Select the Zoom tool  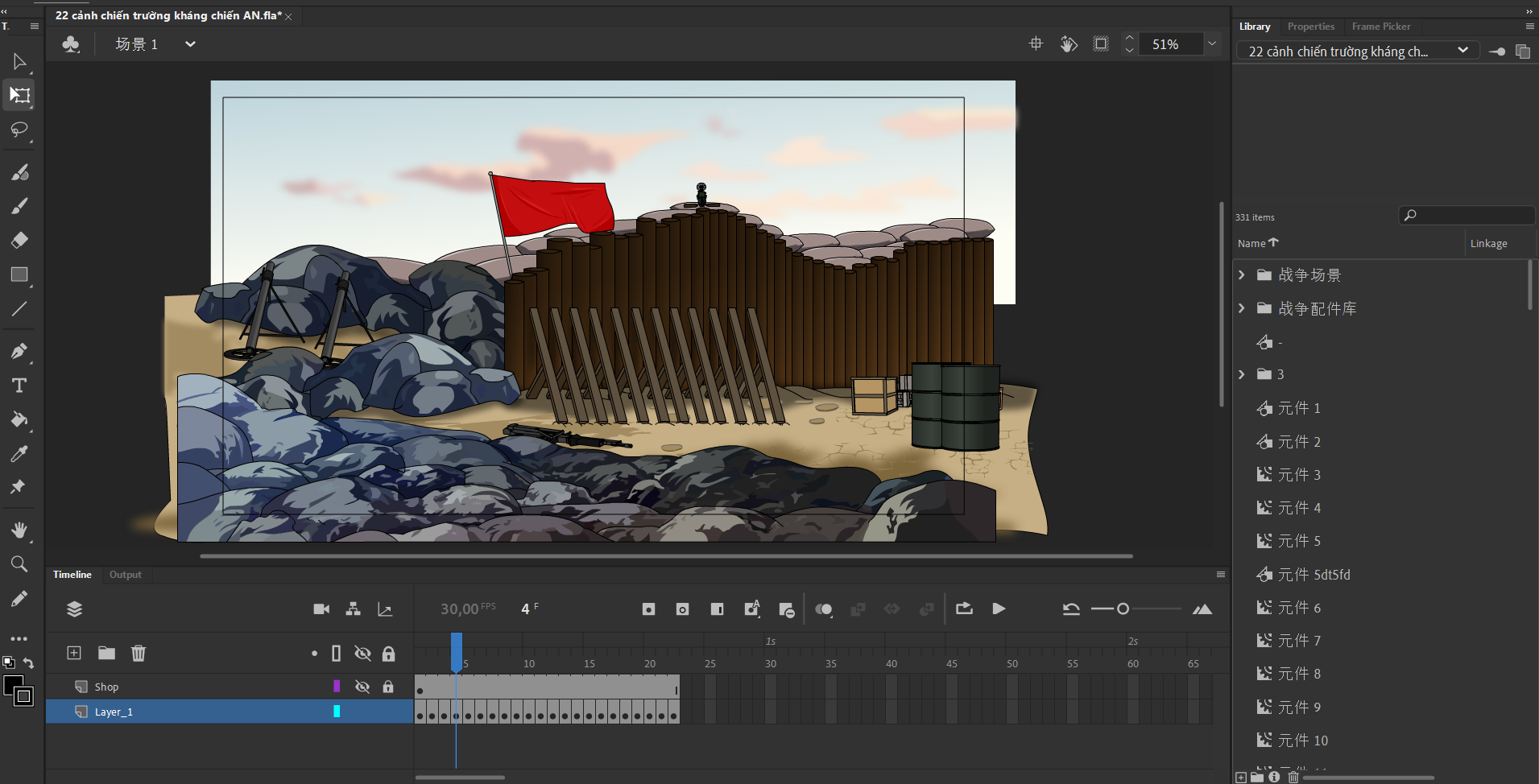click(x=19, y=563)
